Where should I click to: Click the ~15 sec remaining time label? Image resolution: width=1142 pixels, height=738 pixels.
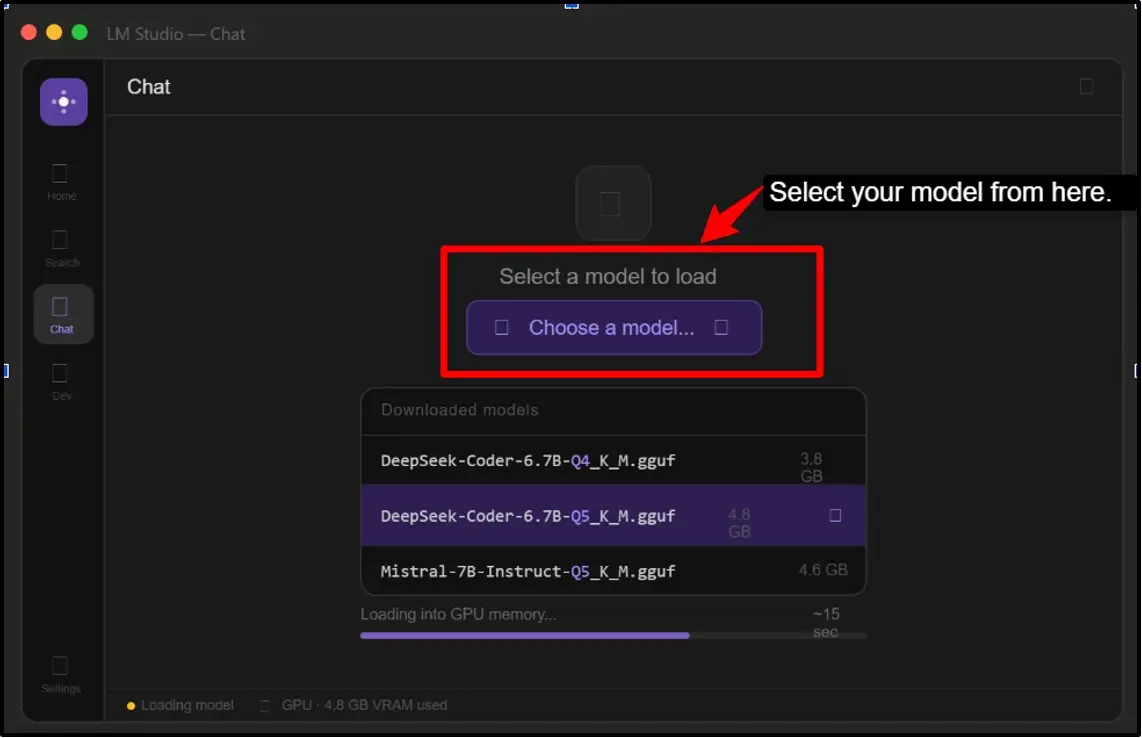[x=826, y=623]
